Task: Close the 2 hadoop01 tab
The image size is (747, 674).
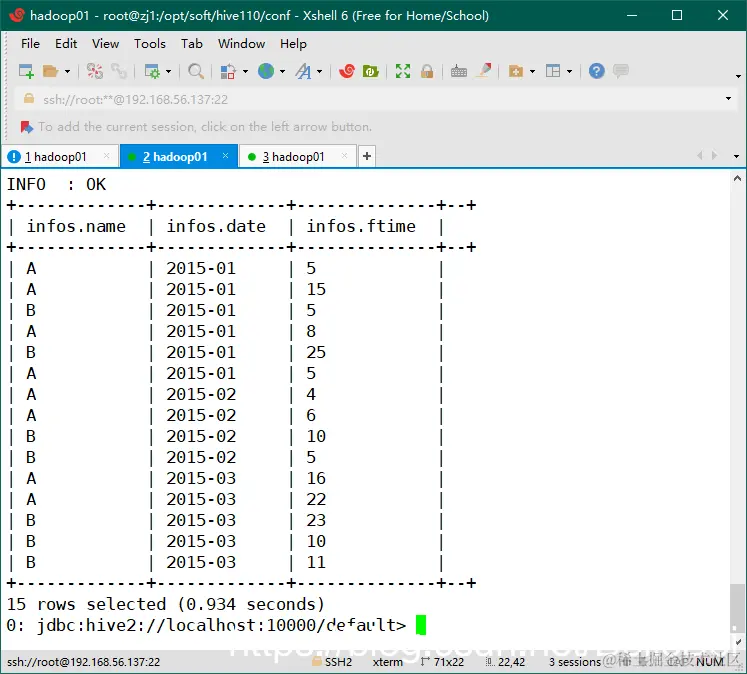Action: click(x=225, y=156)
